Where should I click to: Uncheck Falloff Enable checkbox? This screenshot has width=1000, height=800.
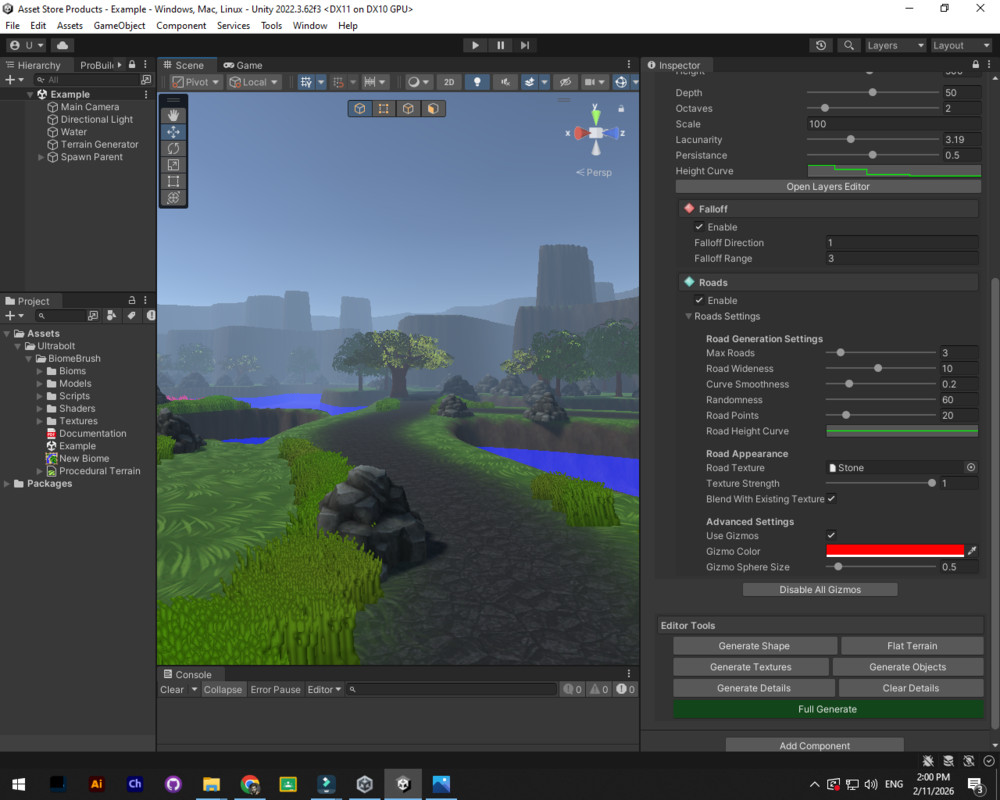[699, 226]
